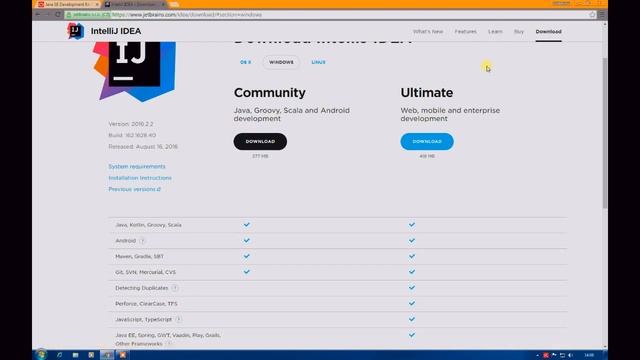Open the Previous versions link

pos(134,189)
